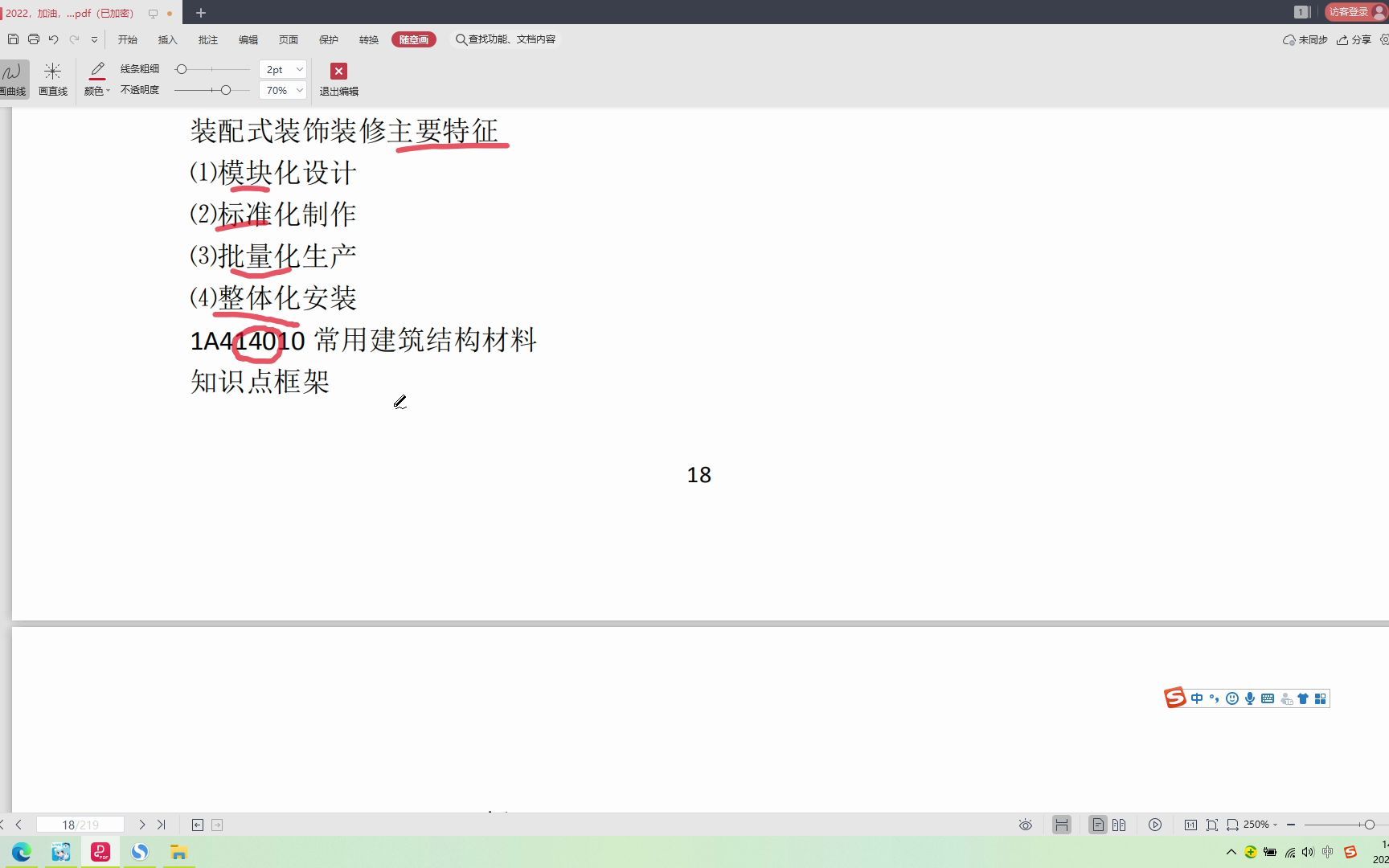Expand the 颜色 color dropdown arrow
The image size is (1389, 868).
pyautogui.click(x=108, y=91)
